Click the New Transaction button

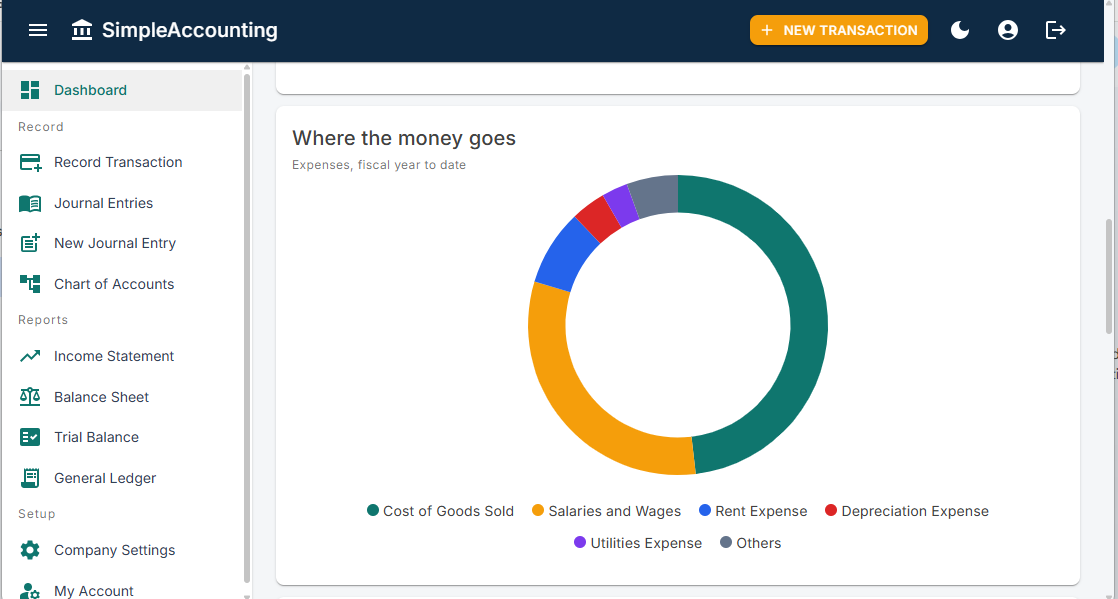838,30
